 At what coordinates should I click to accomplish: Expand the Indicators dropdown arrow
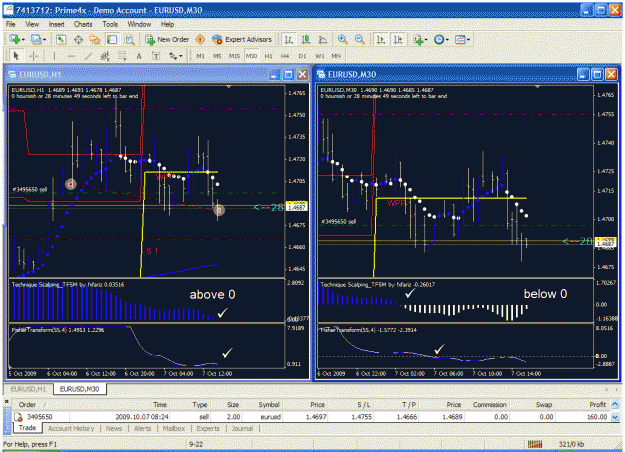point(426,39)
